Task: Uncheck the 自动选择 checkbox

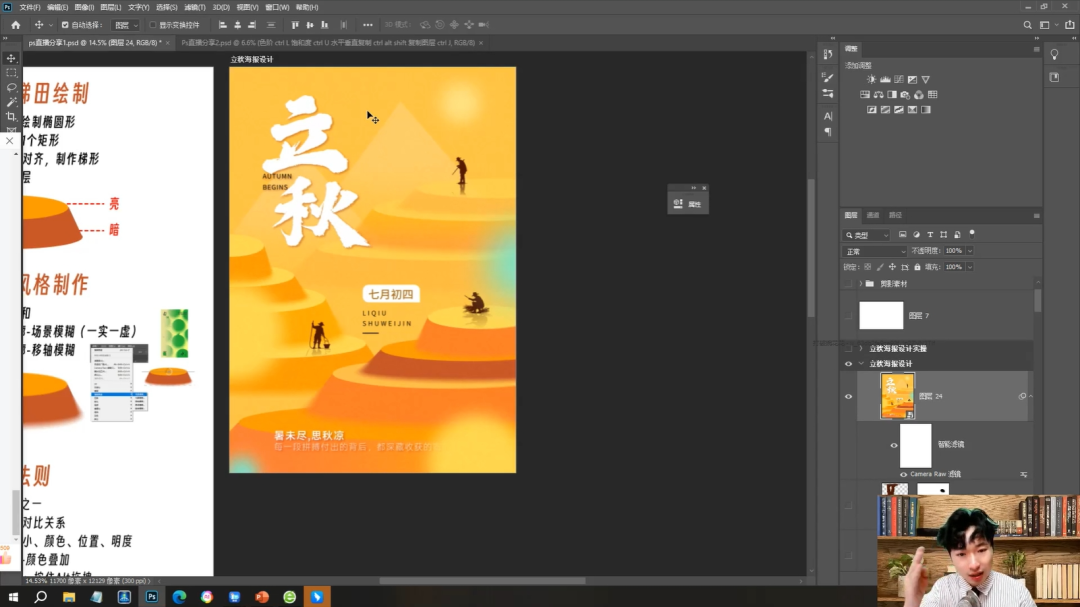Action: pos(65,25)
